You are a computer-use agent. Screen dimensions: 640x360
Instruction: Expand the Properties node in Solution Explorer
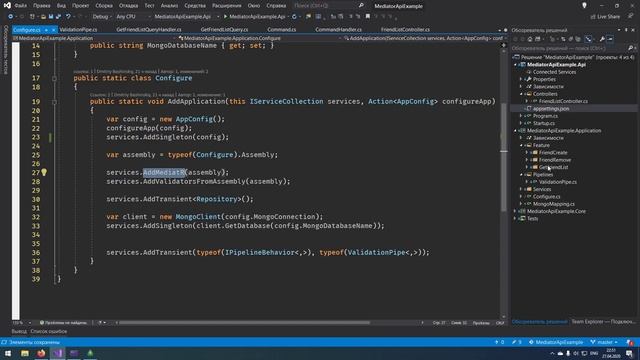[x=521, y=79]
